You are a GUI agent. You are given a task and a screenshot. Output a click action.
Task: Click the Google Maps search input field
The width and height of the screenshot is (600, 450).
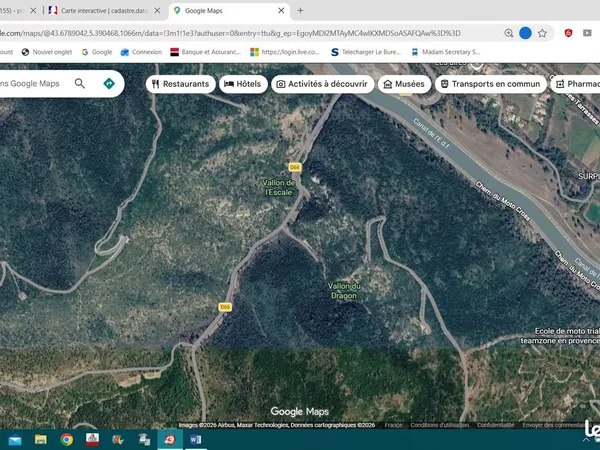[34, 83]
